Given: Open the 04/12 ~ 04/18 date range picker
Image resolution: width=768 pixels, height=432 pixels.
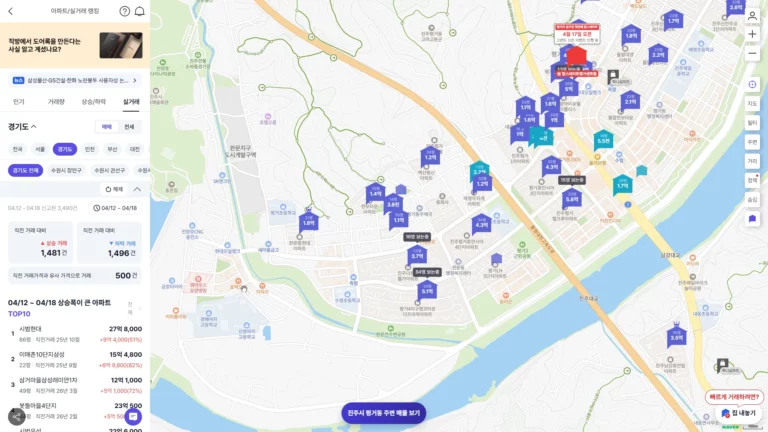Looking at the screenshot, I should pyautogui.click(x=116, y=208).
